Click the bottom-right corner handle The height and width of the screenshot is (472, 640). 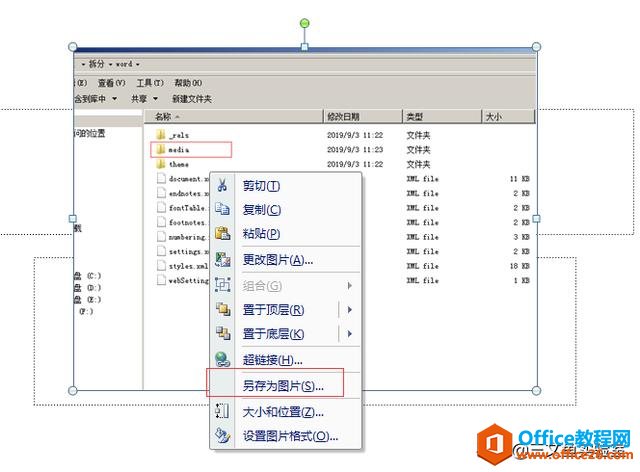click(x=536, y=391)
